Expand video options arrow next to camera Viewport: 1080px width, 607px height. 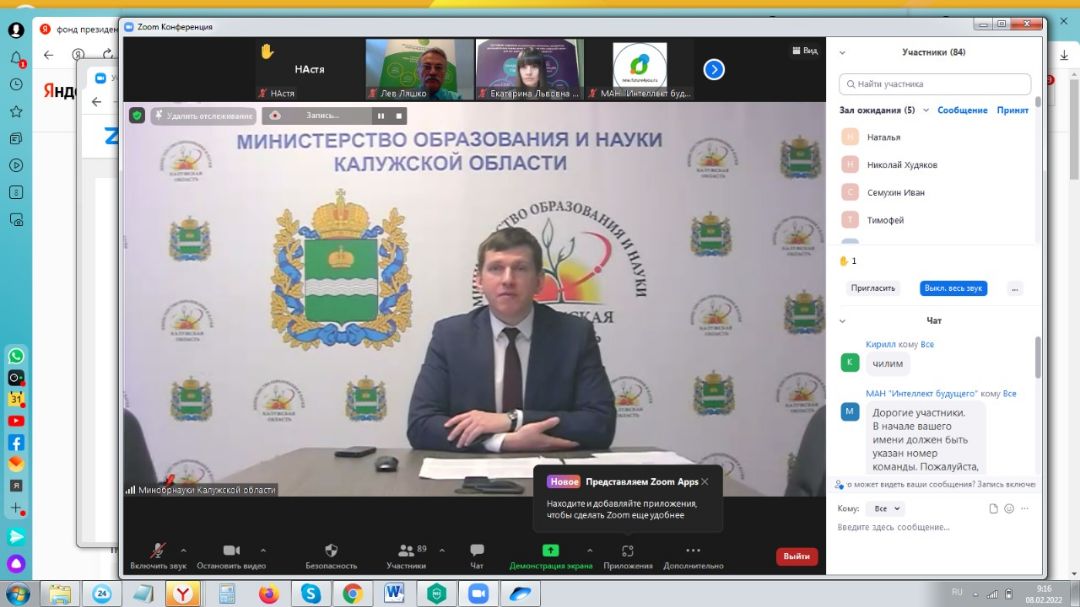(263, 550)
